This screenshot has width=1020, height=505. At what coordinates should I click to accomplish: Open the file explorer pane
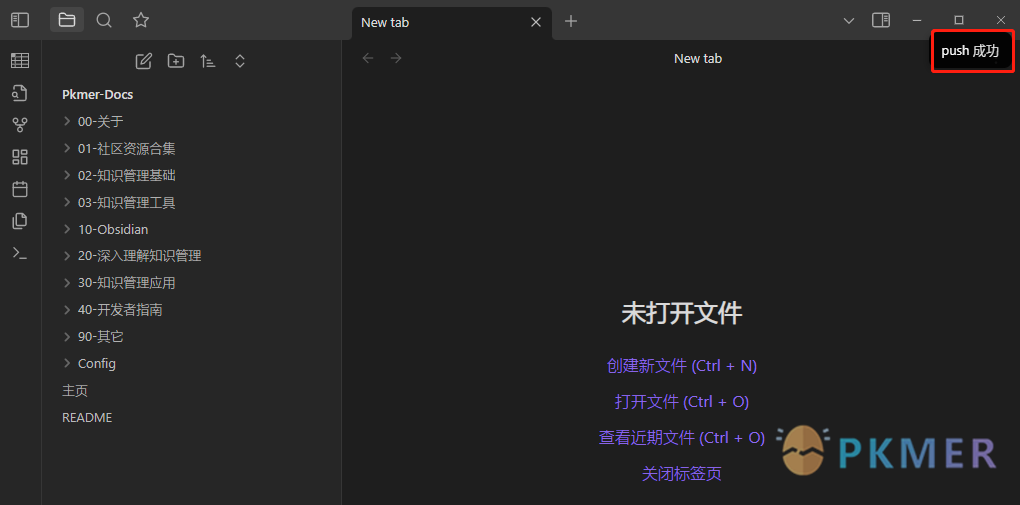[x=67, y=20]
